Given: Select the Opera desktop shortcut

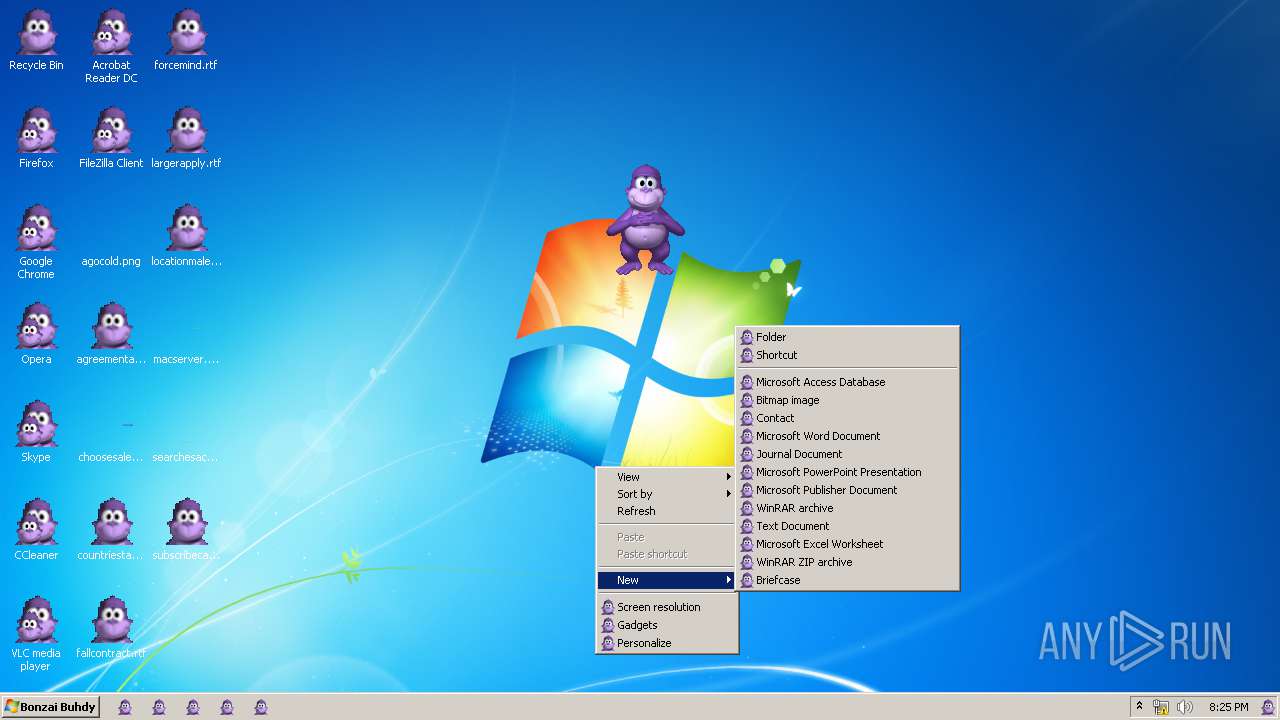Looking at the screenshot, I should [36, 334].
